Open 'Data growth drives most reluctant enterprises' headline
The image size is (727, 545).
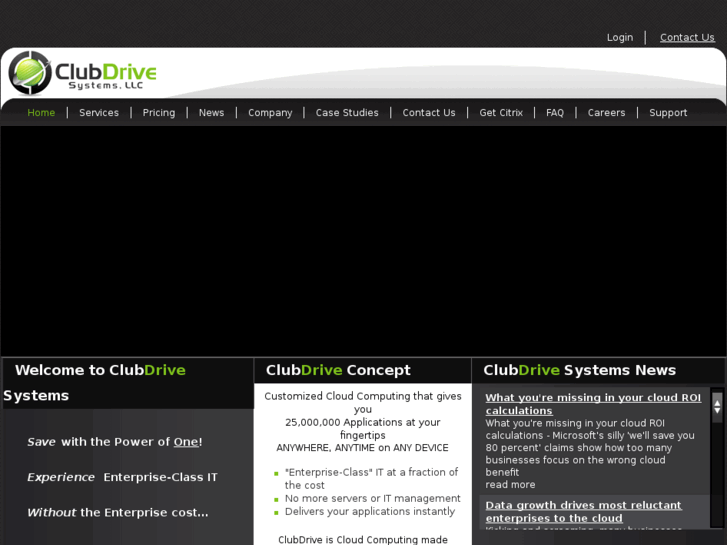click(583, 512)
